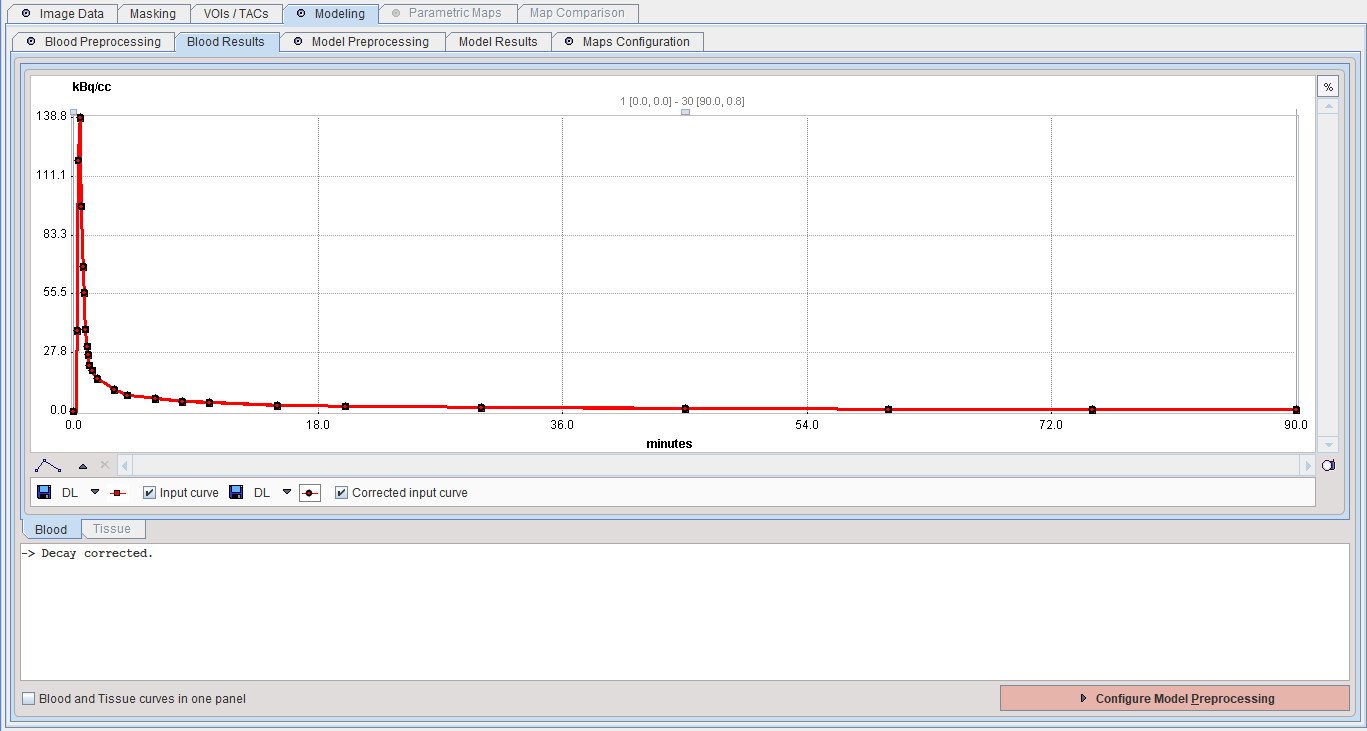Image resolution: width=1367 pixels, height=731 pixels.
Task: Click the data point at 45 minutes
Action: (x=685, y=408)
